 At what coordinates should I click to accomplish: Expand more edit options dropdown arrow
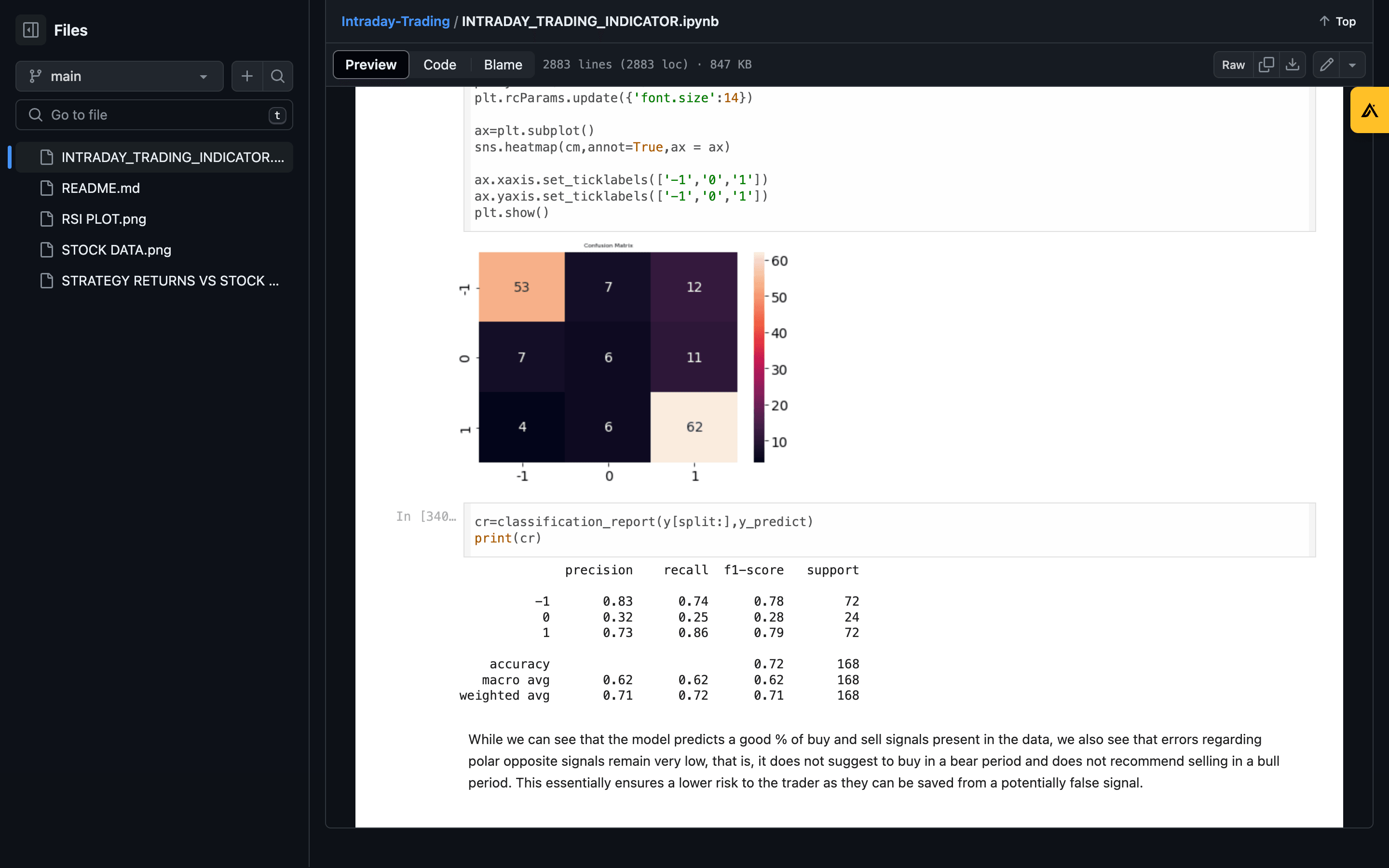point(1353,64)
